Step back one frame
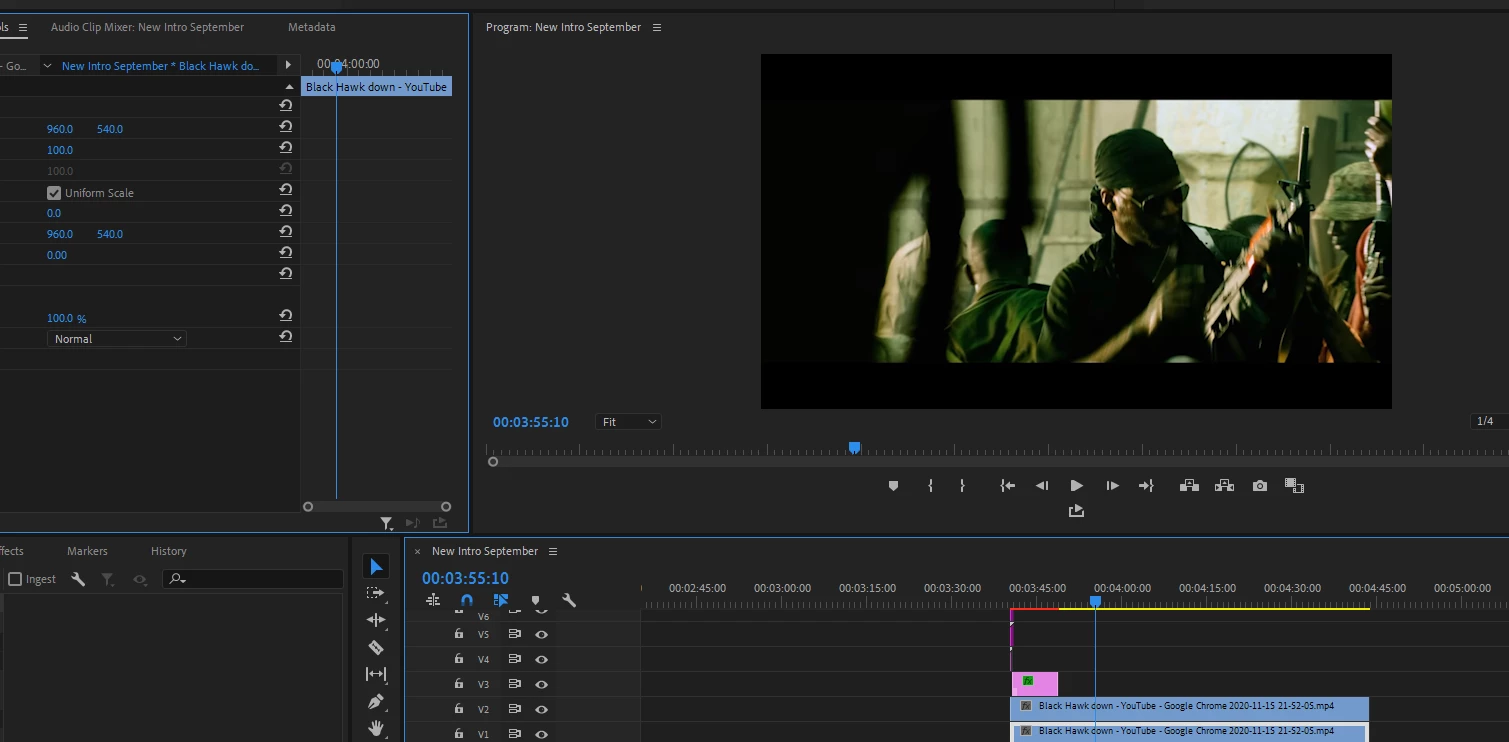This screenshot has width=1509, height=742. [1042, 486]
